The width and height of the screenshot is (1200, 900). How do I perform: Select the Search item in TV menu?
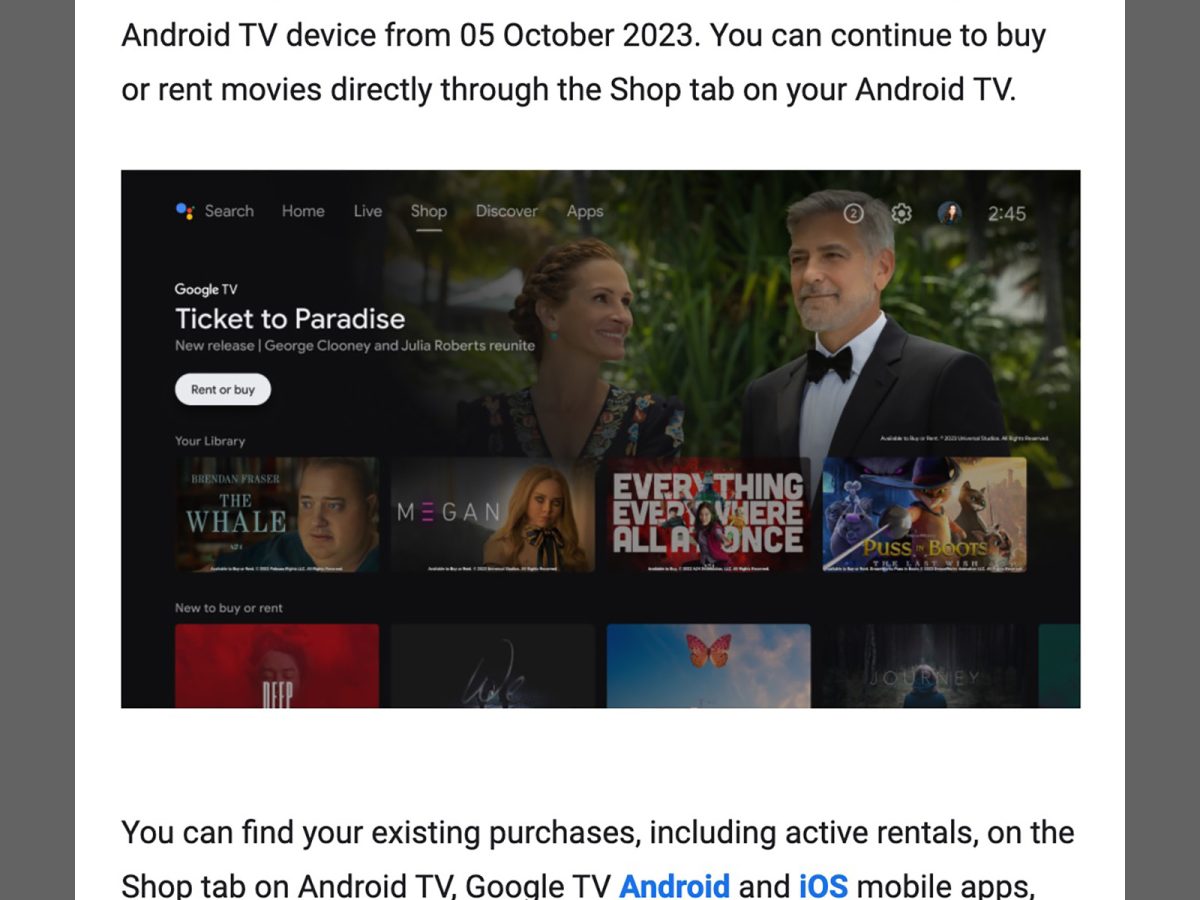pos(229,211)
